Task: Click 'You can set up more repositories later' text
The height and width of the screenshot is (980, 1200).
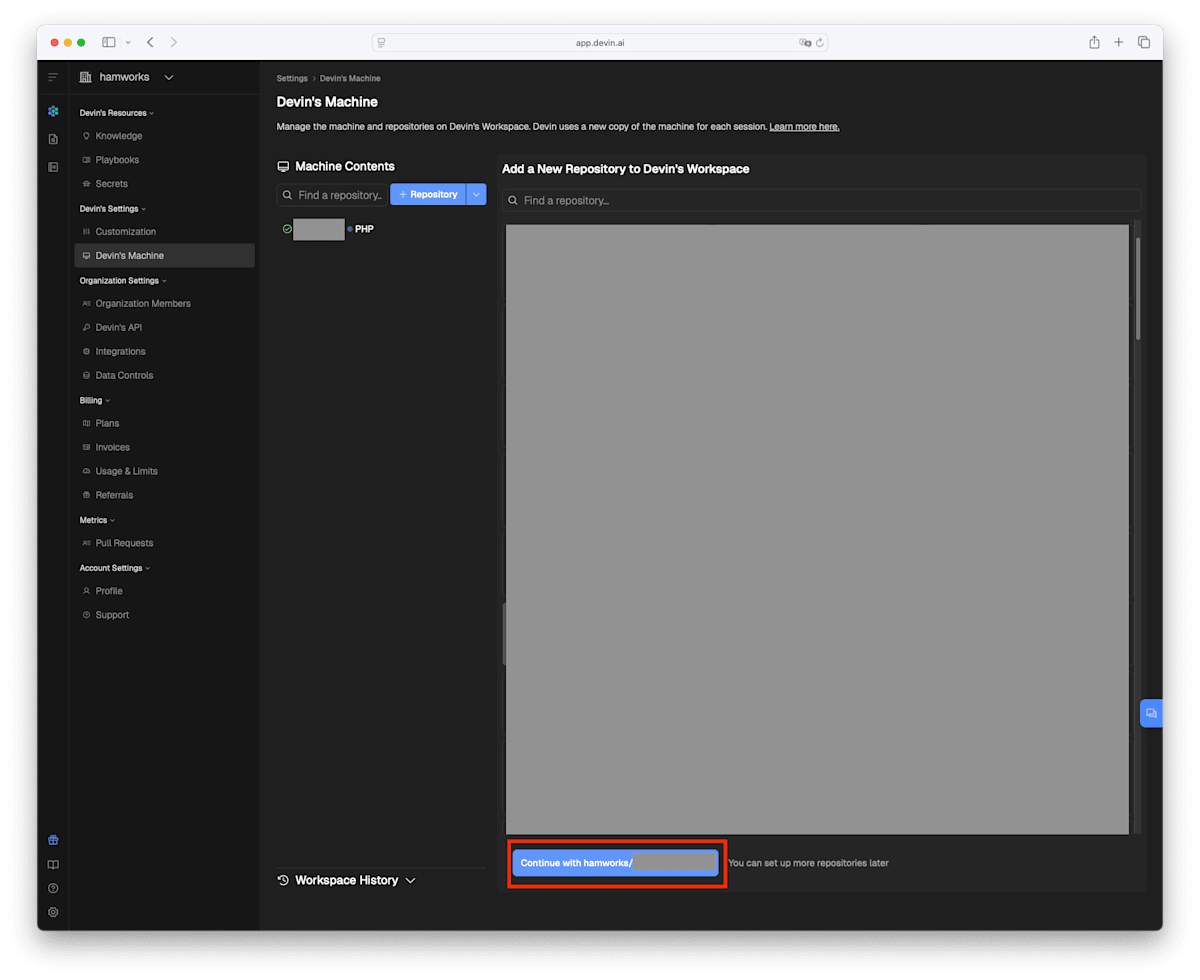Action: (x=808, y=863)
